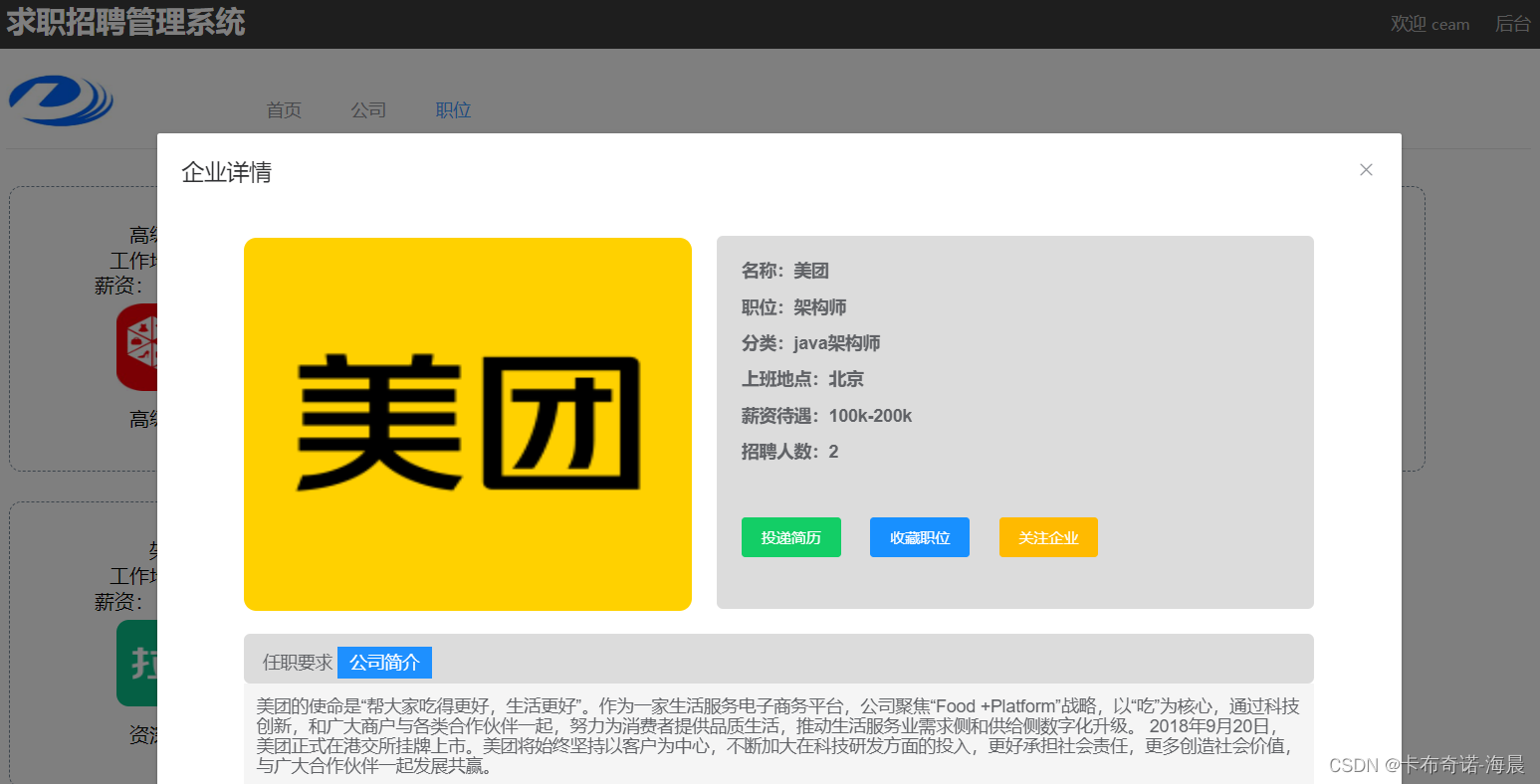1540x784 pixels.
Task: Click the 美团 company description paragraph
Action: [x=777, y=736]
